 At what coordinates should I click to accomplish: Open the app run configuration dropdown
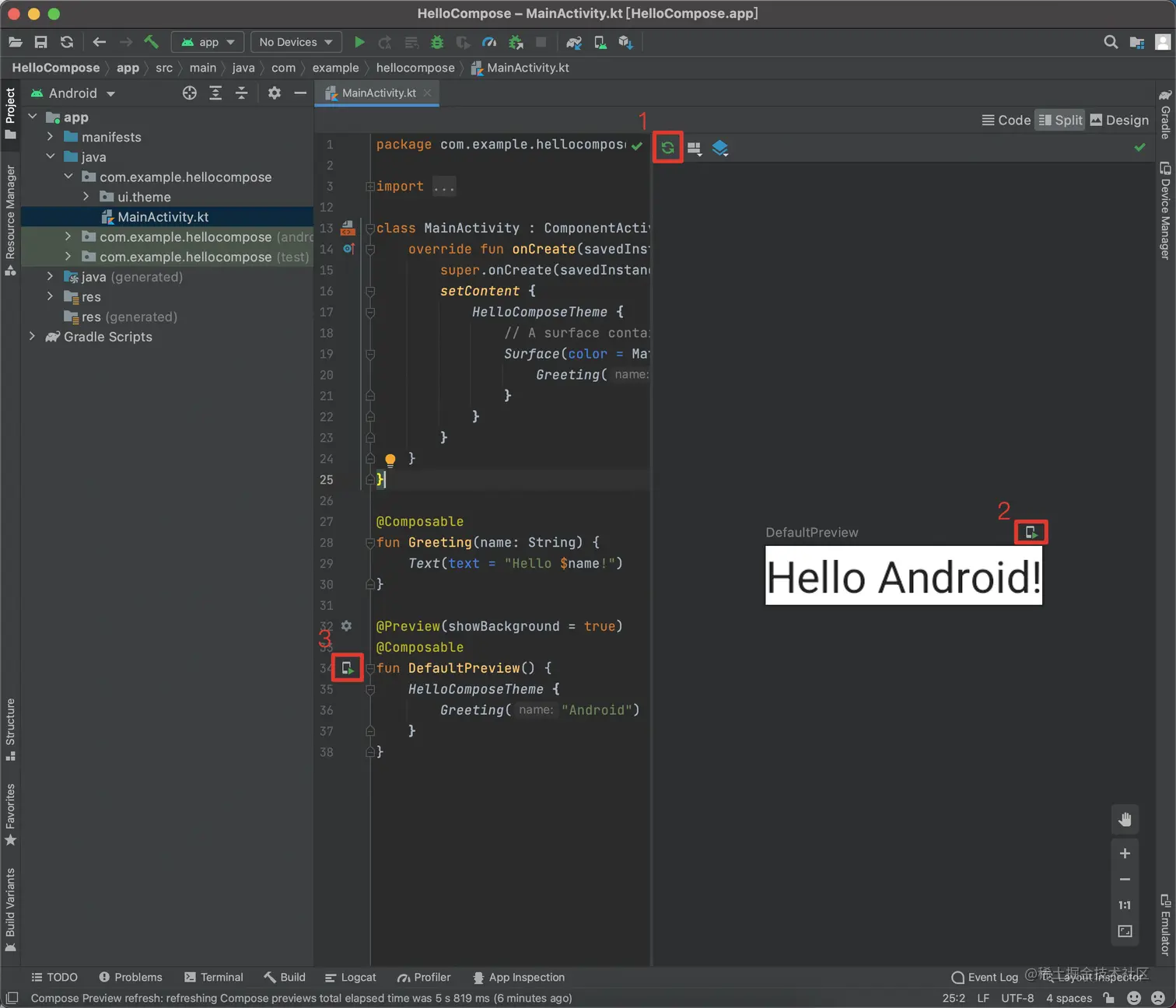(x=208, y=42)
